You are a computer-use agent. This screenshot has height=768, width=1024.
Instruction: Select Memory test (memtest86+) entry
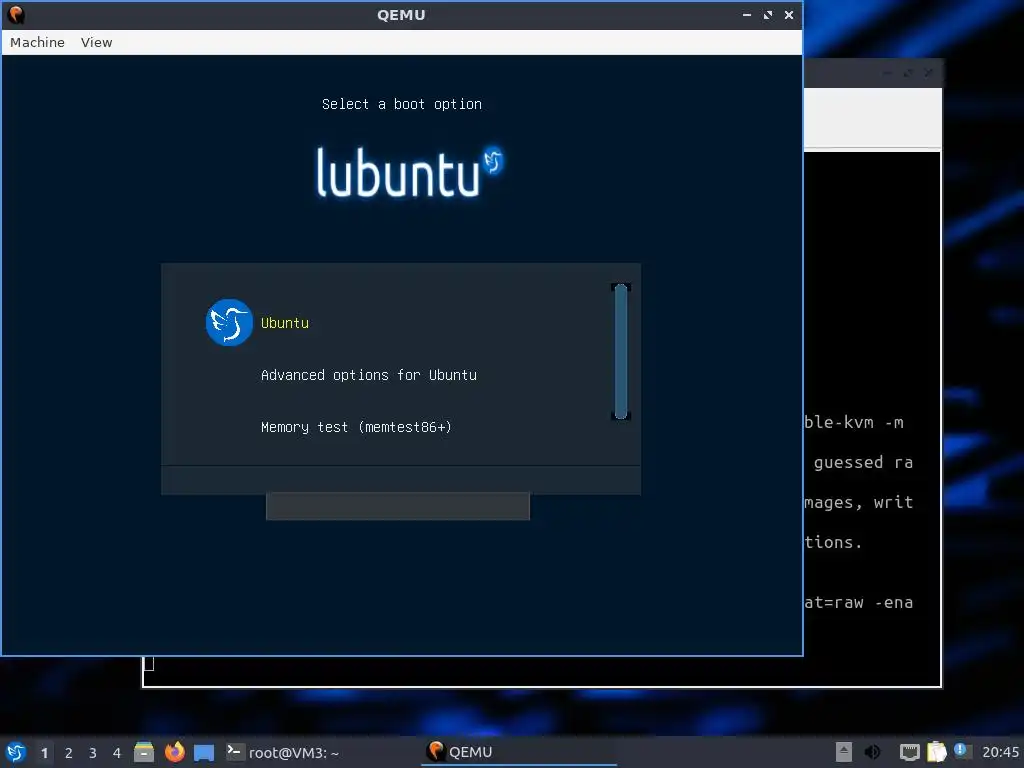point(356,427)
